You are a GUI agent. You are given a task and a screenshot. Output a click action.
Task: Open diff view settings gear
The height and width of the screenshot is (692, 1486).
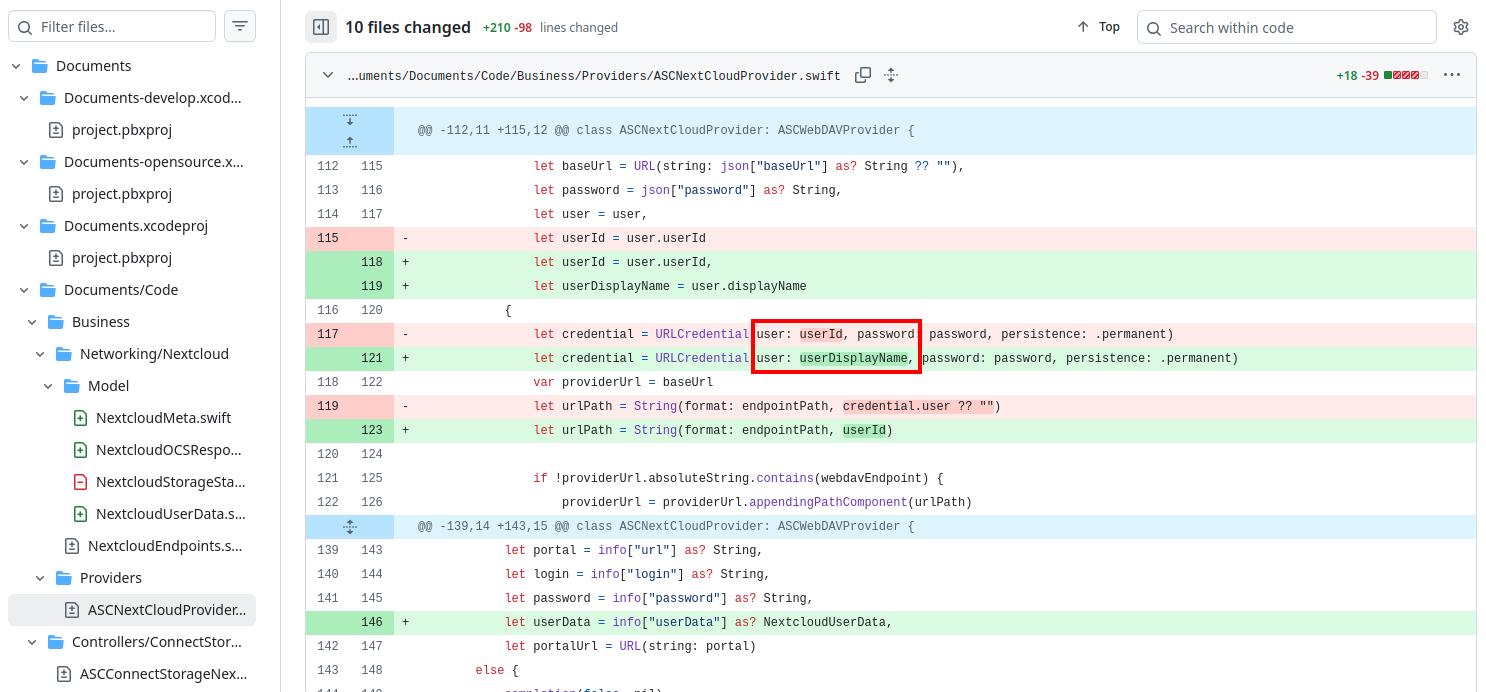click(x=1461, y=27)
